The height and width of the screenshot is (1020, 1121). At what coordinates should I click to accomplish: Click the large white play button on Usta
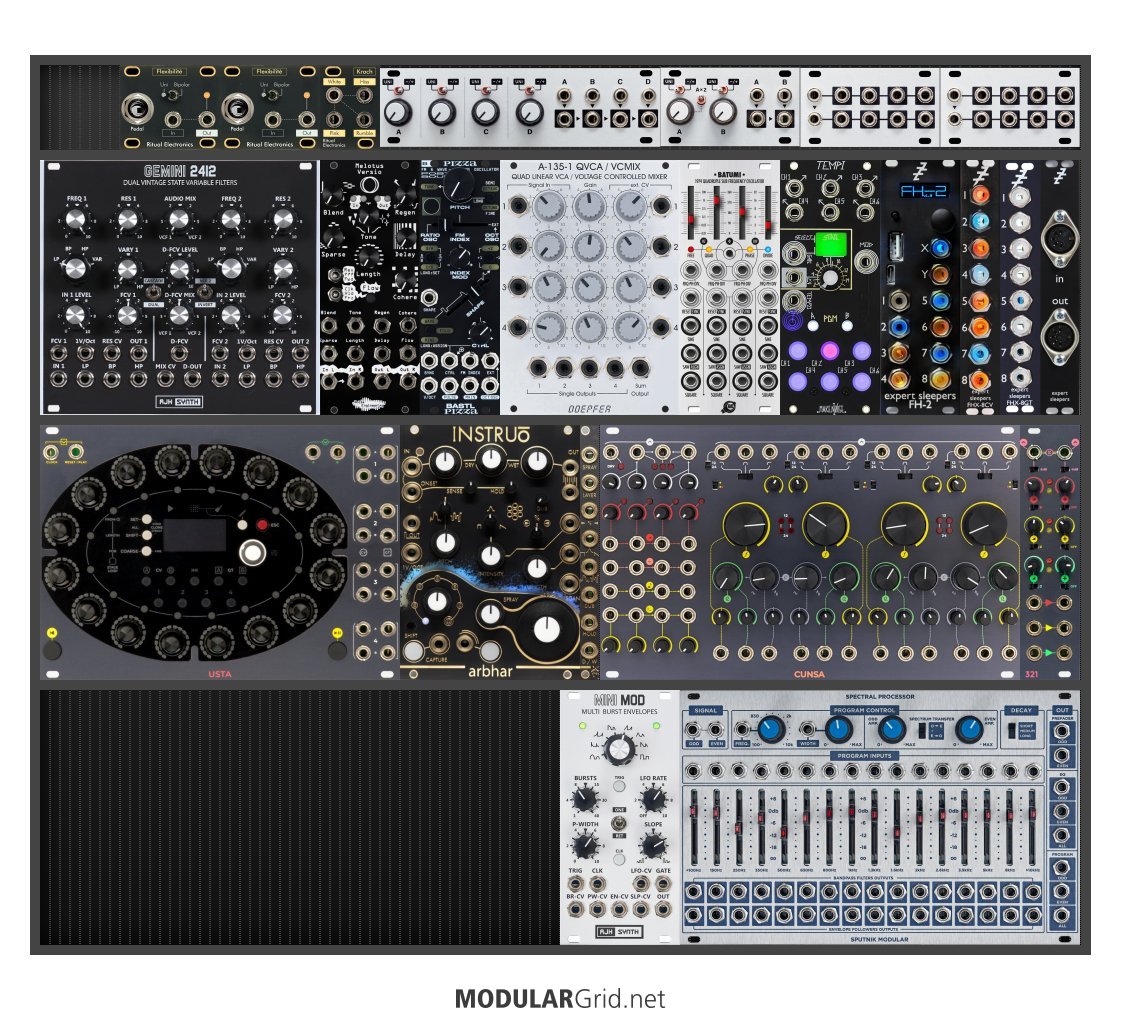click(x=252, y=553)
